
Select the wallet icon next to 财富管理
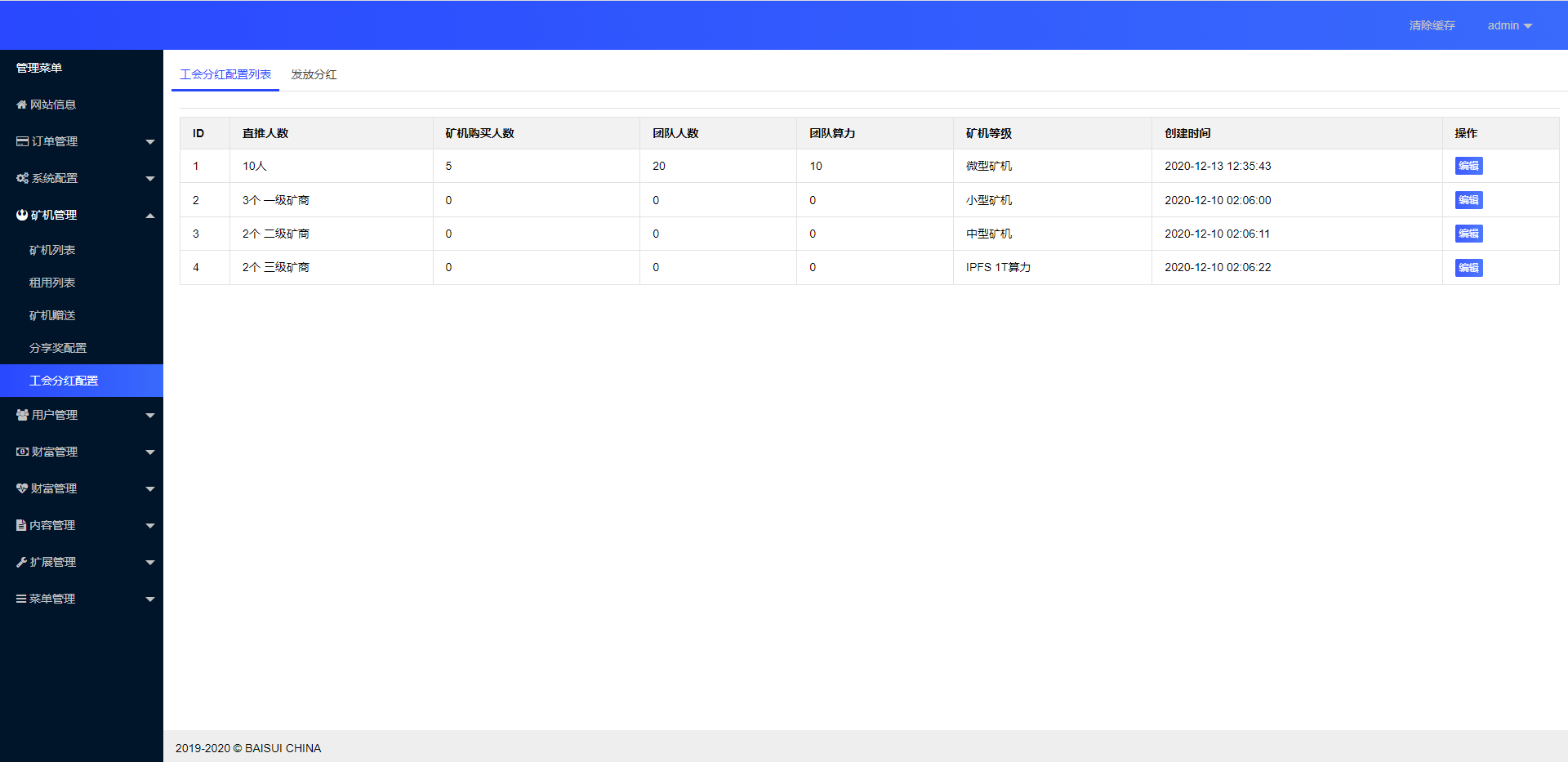tap(21, 451)
